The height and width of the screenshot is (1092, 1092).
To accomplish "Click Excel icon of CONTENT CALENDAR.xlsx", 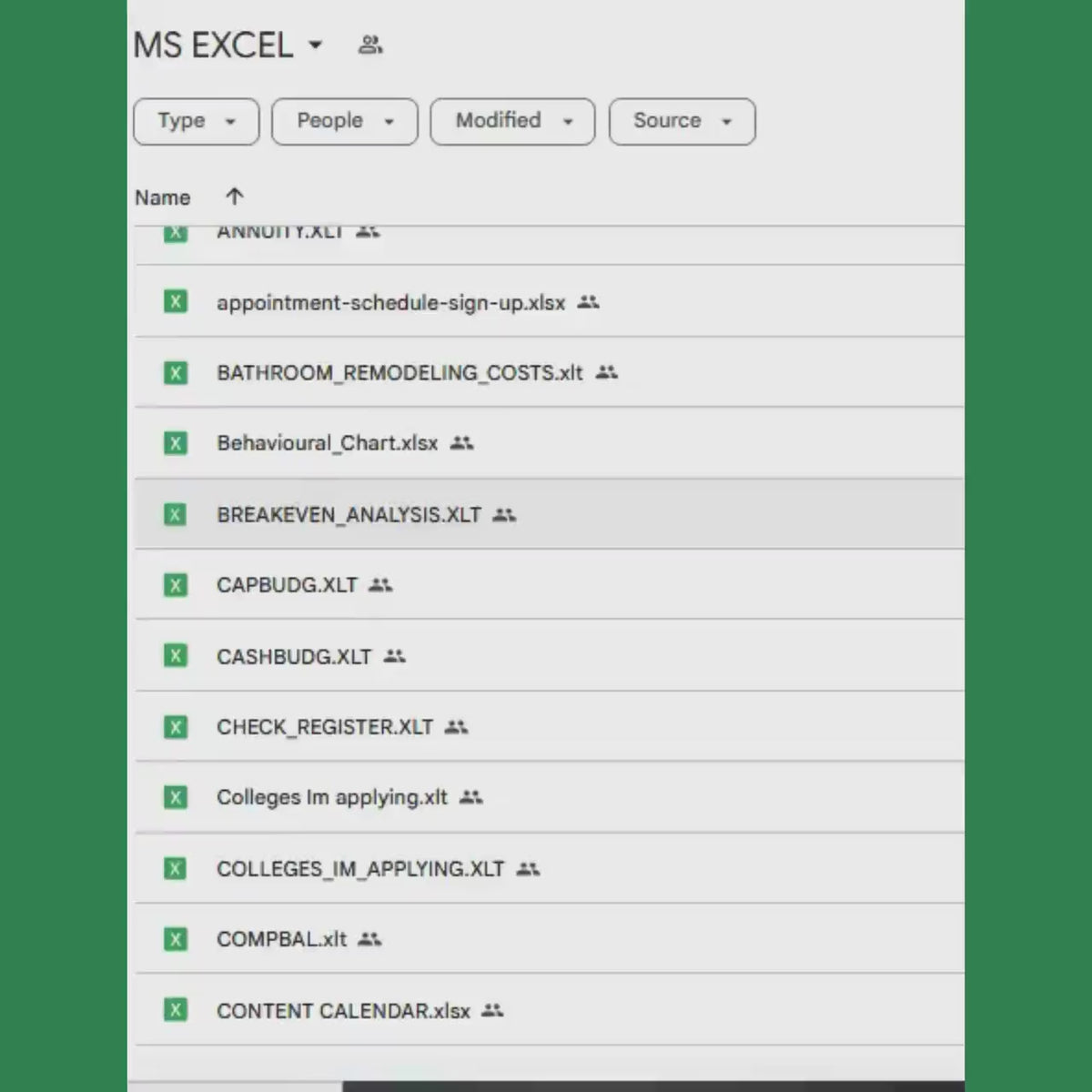I will (176, 1009).
